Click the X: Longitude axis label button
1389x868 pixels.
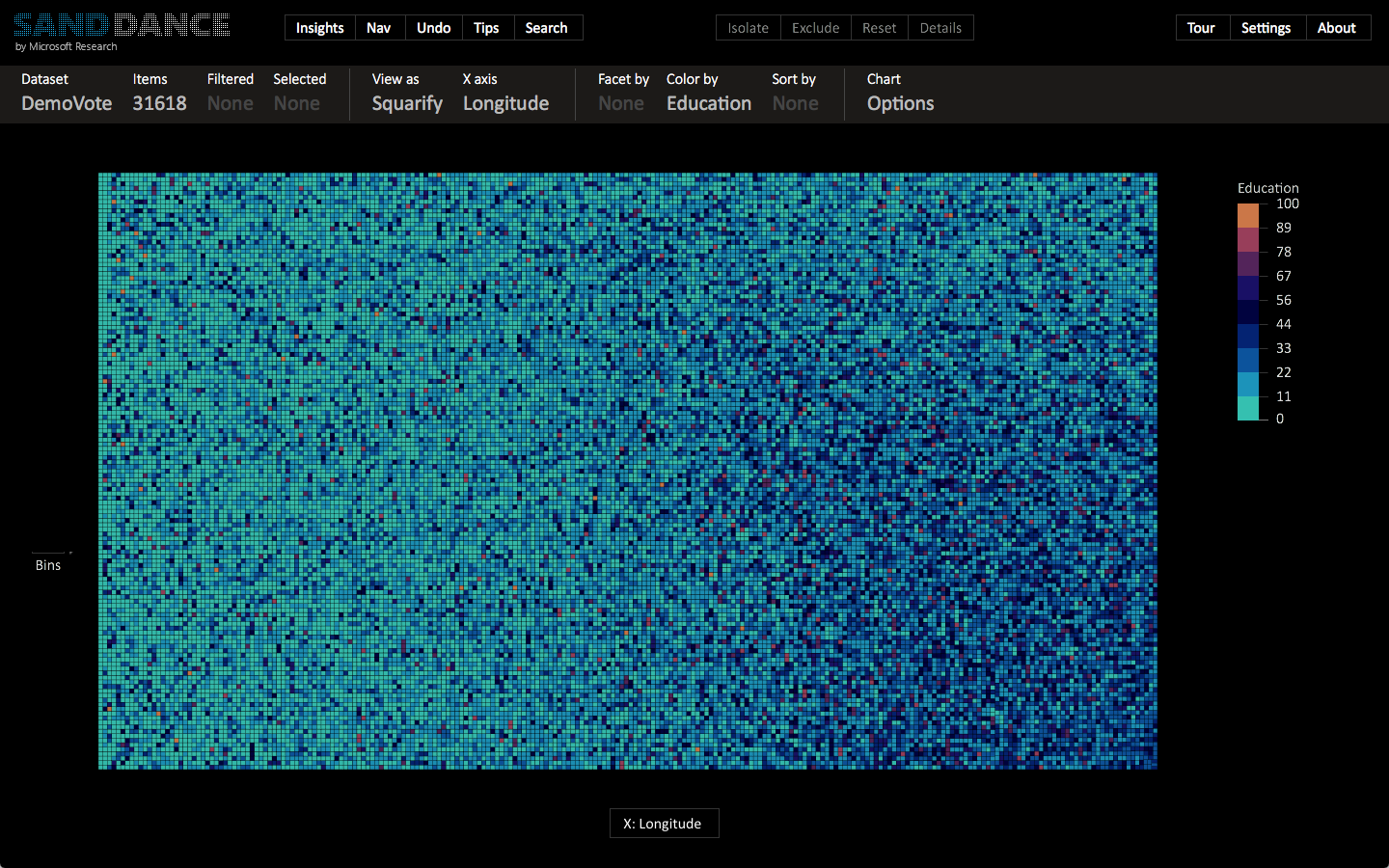coord(664,823)
